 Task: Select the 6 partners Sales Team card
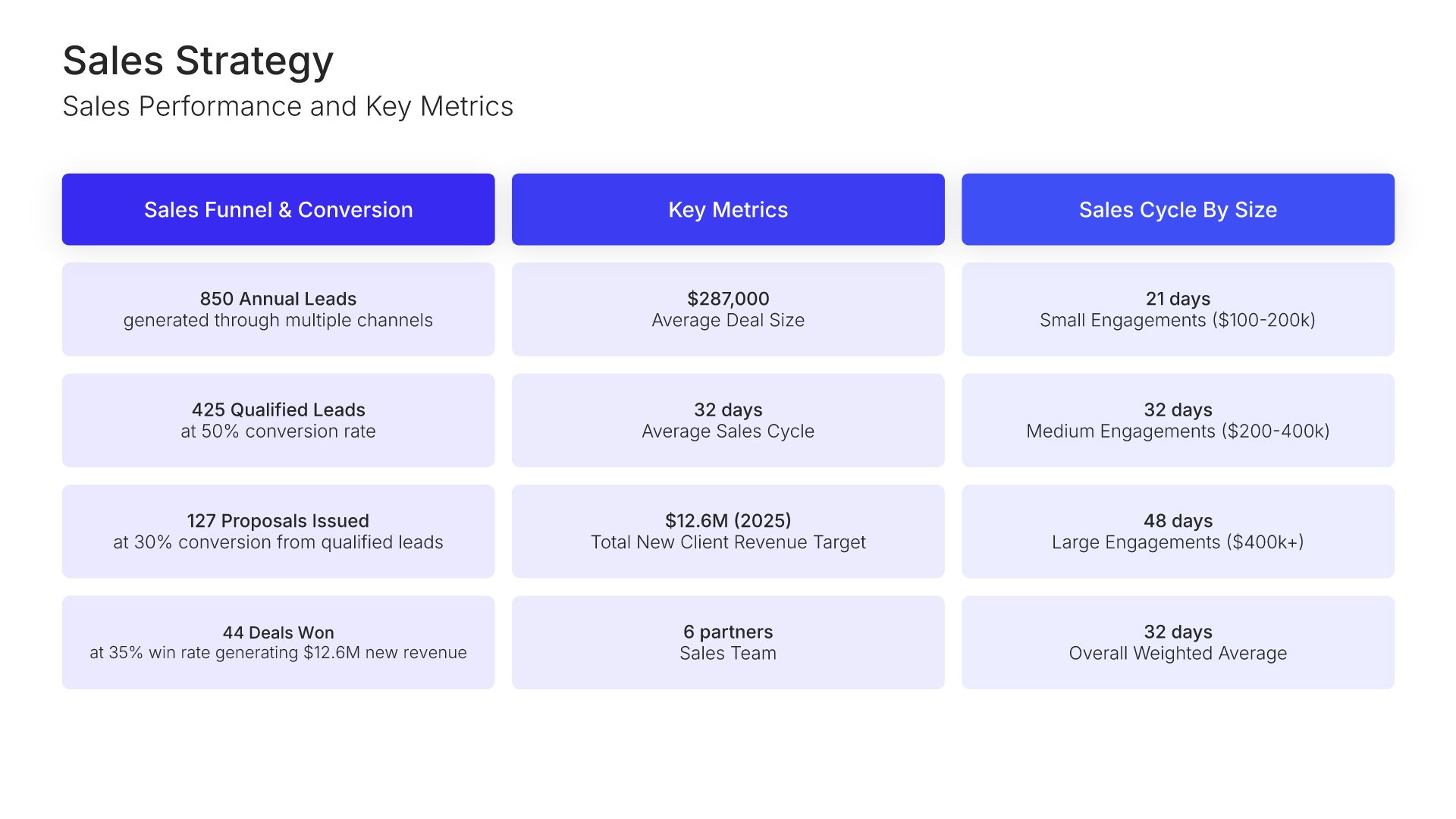pyautogui.click(x=728, y=642)
